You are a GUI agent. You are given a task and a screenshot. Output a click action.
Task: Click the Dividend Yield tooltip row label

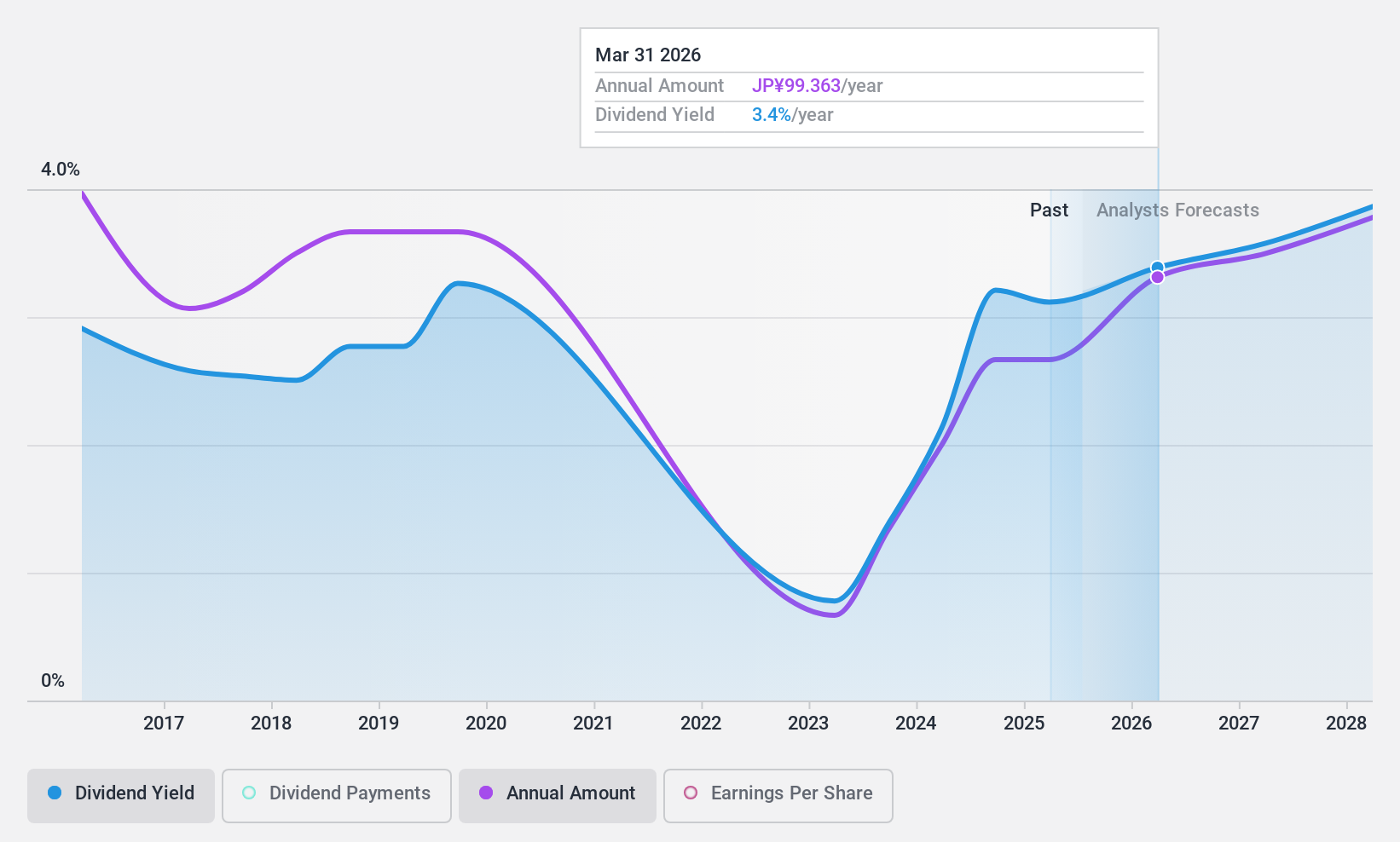(655, 115)
